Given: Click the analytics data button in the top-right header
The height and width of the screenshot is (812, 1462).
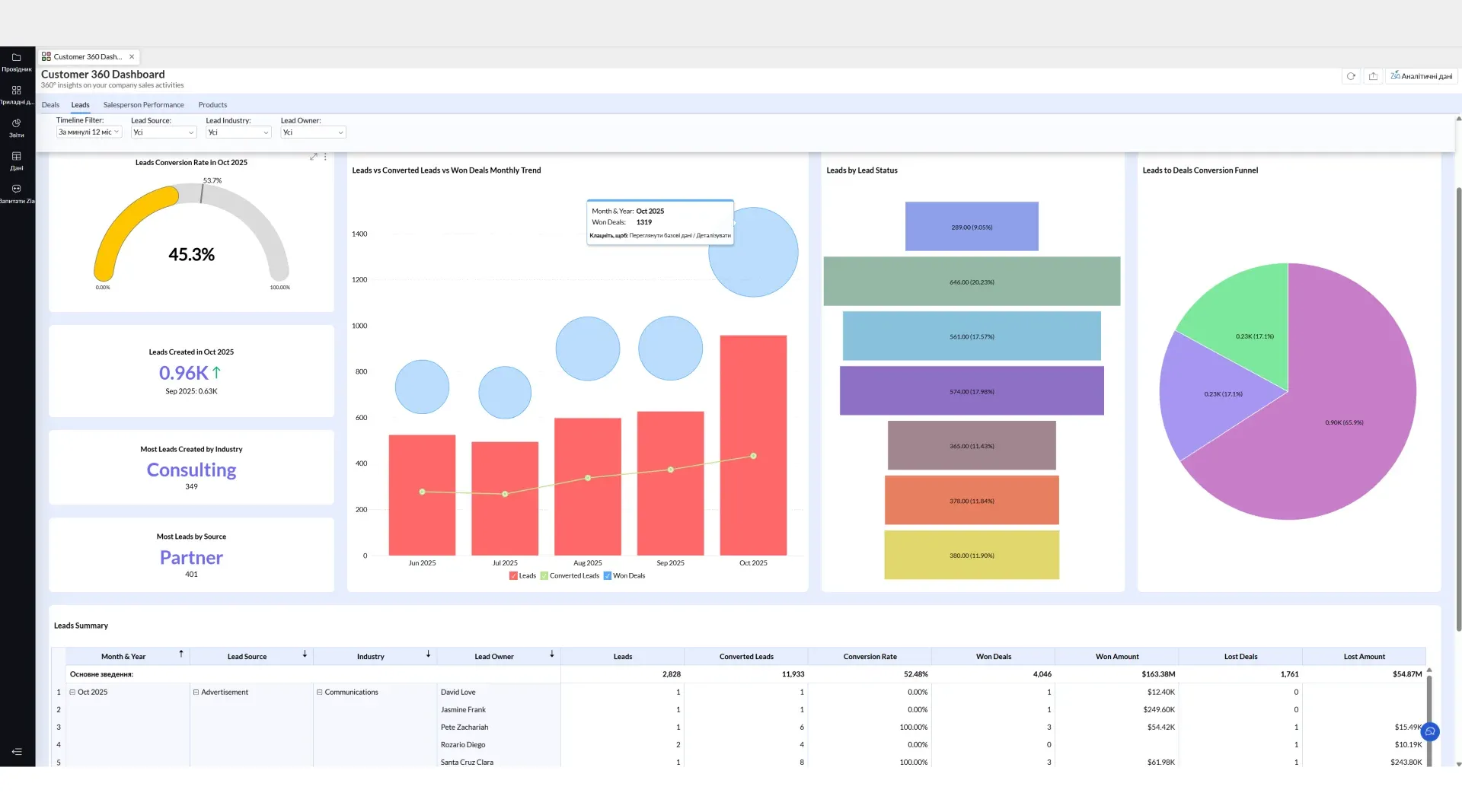Looking at the screenshot, I should coord(1421,76).
